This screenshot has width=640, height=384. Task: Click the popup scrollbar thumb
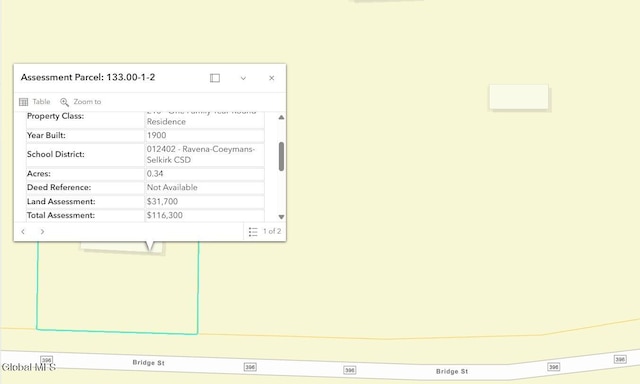(281, 156)
